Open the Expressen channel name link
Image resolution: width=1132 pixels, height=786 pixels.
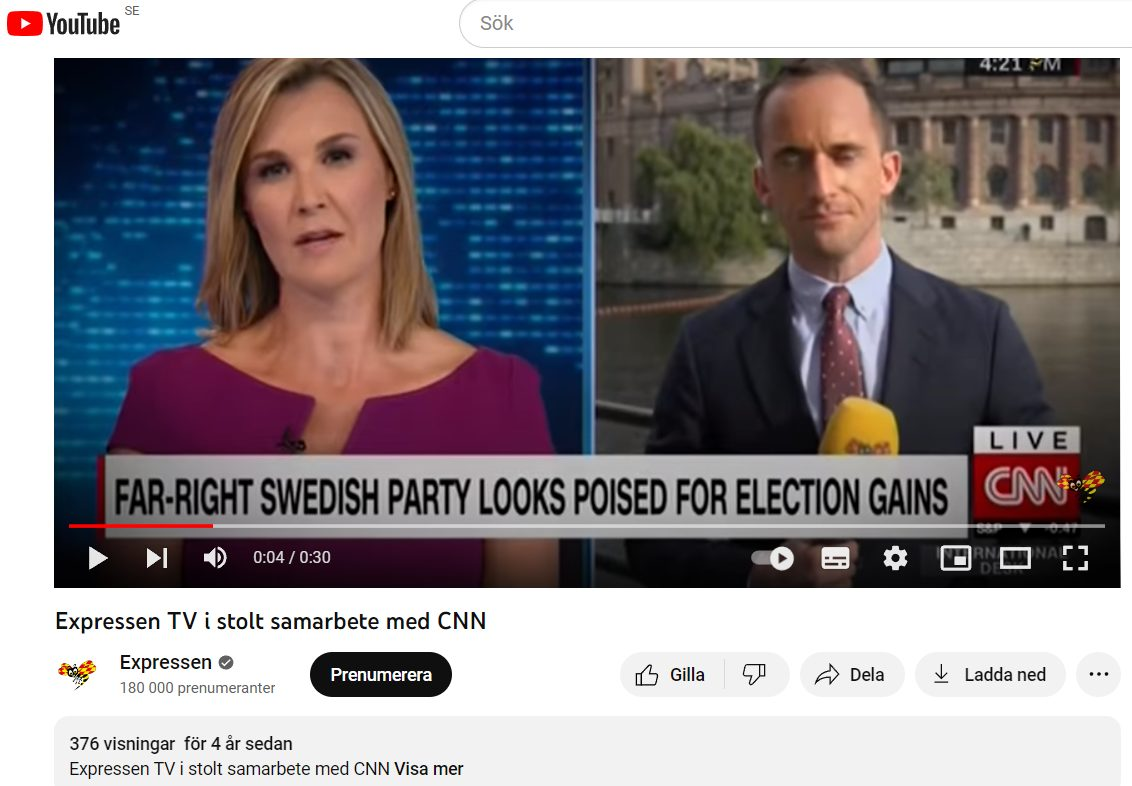pyautogui.click(x=165, y=662)
